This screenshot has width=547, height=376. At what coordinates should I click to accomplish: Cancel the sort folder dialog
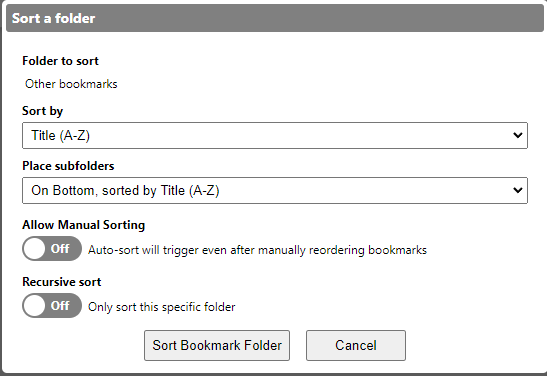[x=356, y=345]
